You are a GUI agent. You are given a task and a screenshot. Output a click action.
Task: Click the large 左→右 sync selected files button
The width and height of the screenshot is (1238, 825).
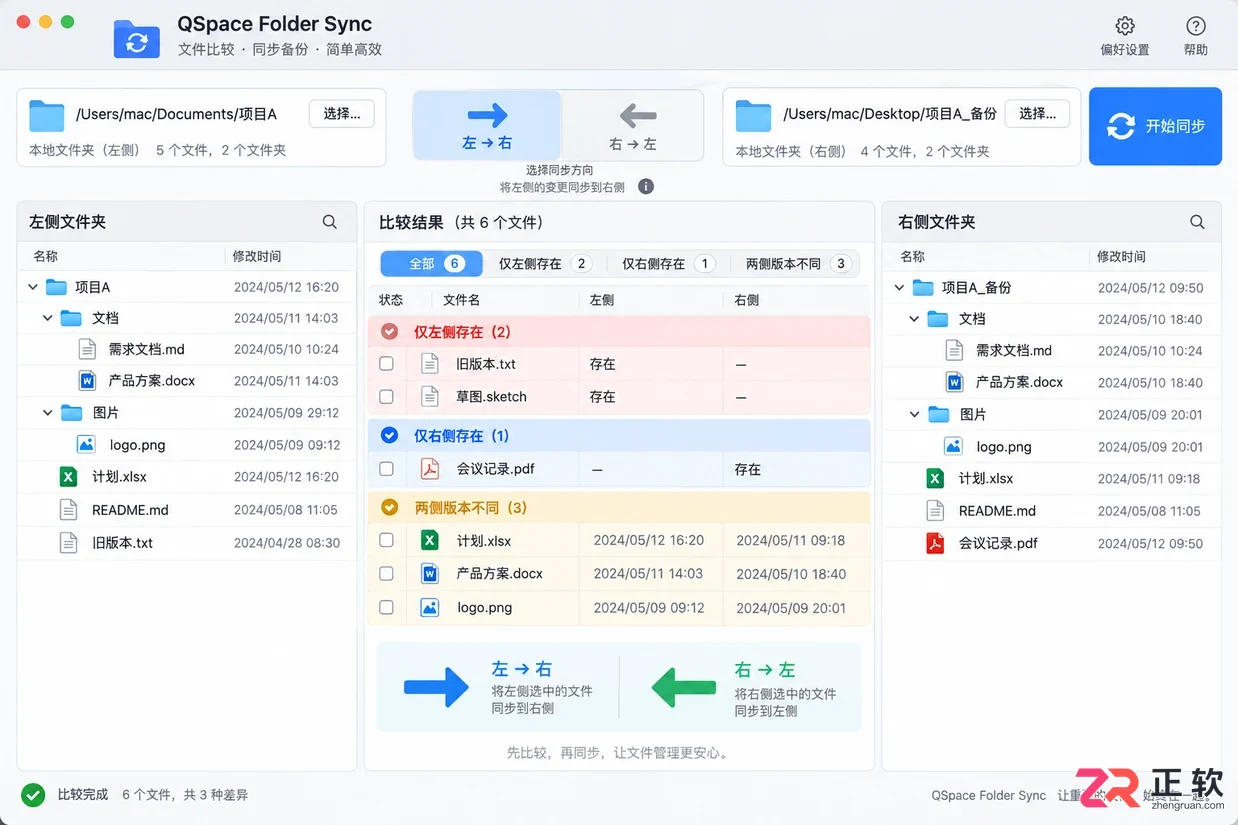tap(497, 687)
